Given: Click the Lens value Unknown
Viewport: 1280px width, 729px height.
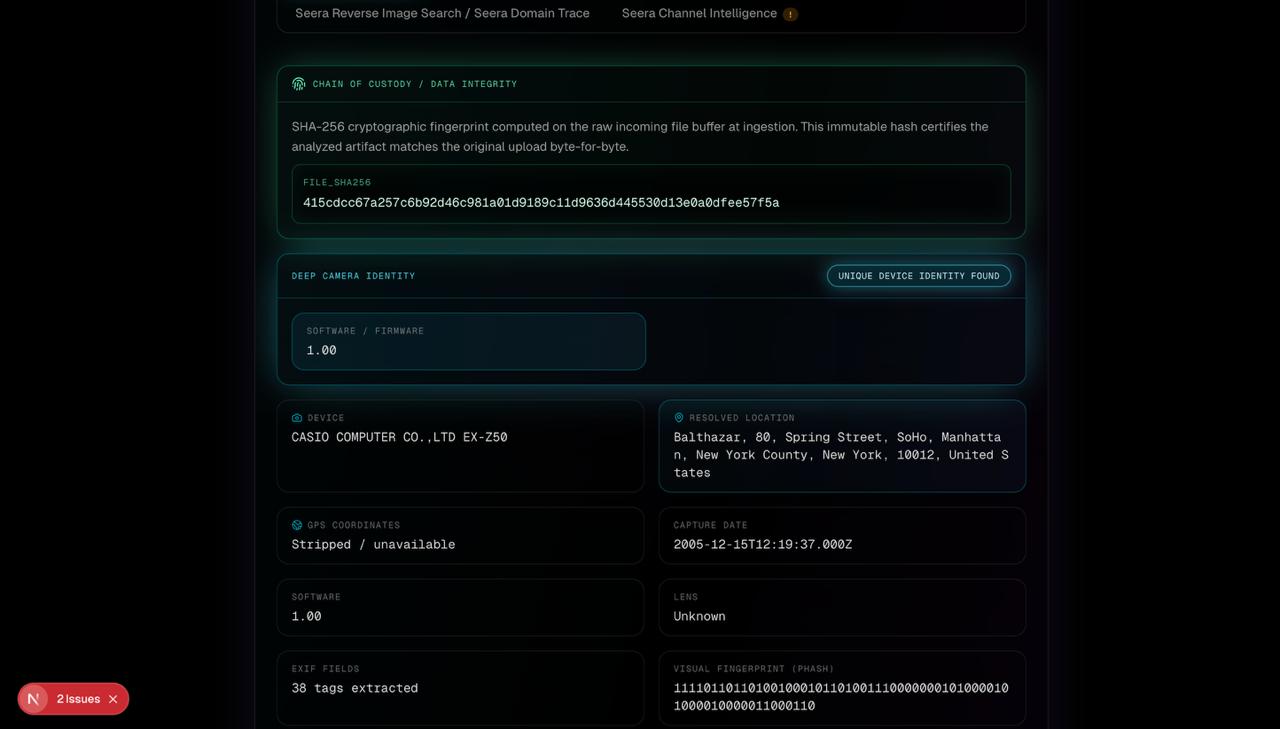Looking at the screenshot, I should pyautogui.click(x=699, y=616).
